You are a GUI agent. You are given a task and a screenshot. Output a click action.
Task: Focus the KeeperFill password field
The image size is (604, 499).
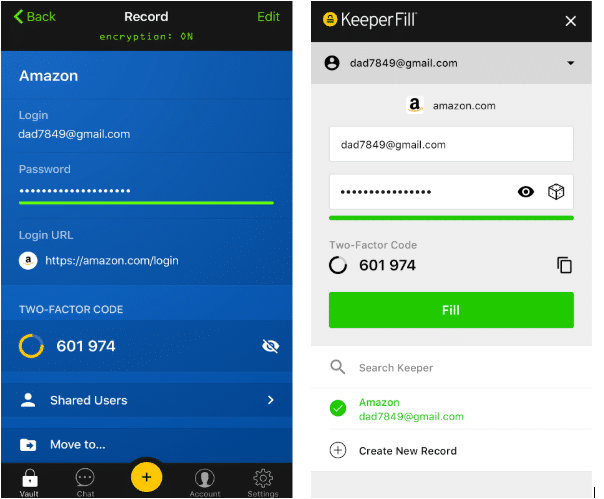451,192
